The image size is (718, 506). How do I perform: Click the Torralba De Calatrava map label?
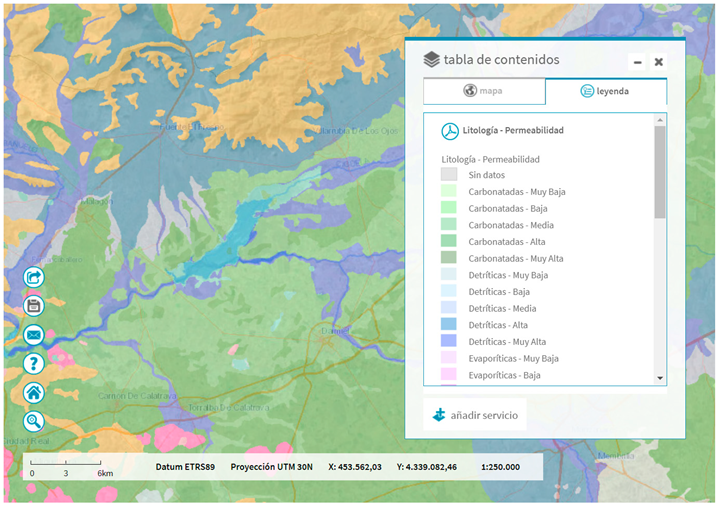click(229, 408)
